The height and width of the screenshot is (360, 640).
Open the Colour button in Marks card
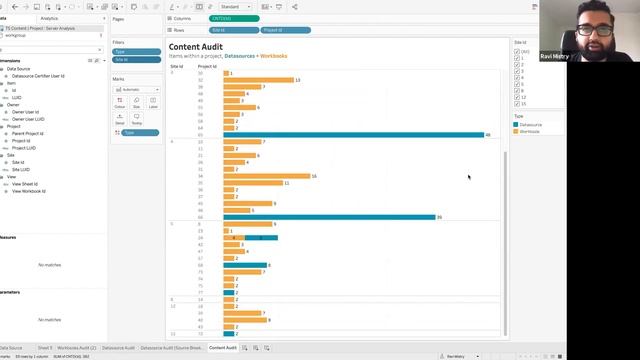coord(120,102)
